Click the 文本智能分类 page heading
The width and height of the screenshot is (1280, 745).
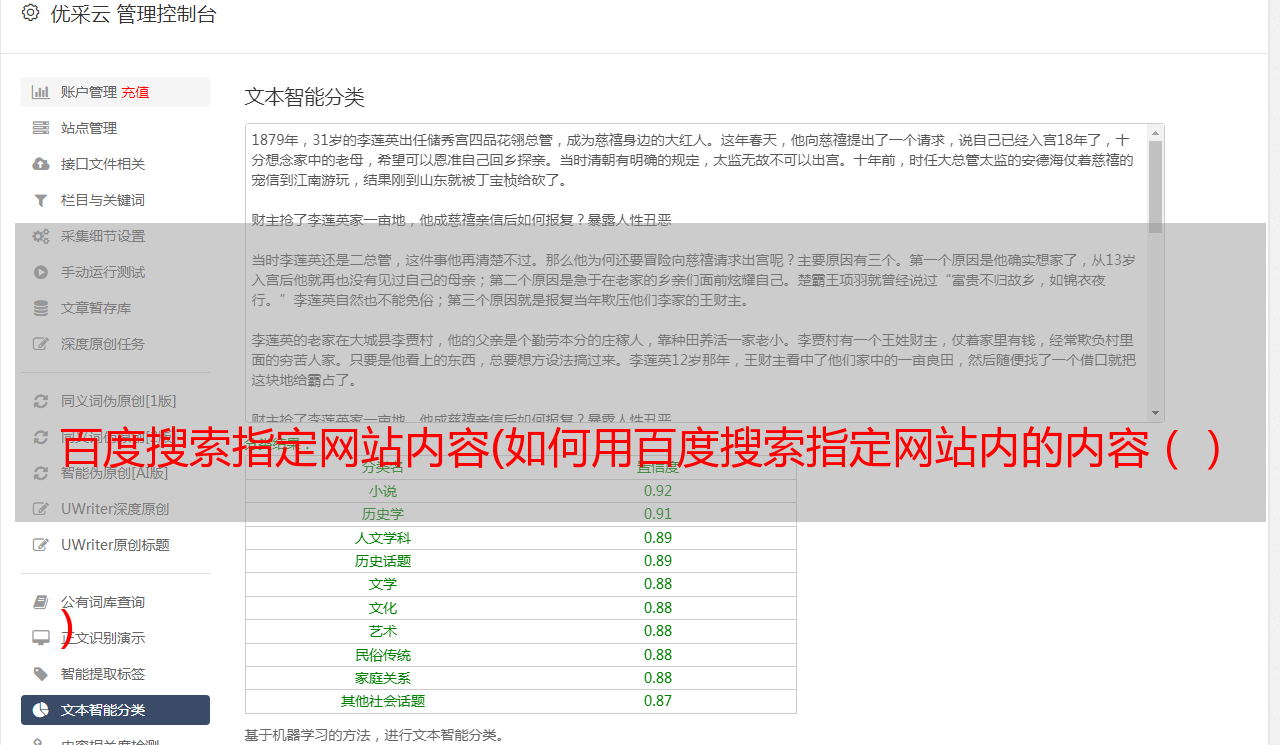(x=305, y=97)
